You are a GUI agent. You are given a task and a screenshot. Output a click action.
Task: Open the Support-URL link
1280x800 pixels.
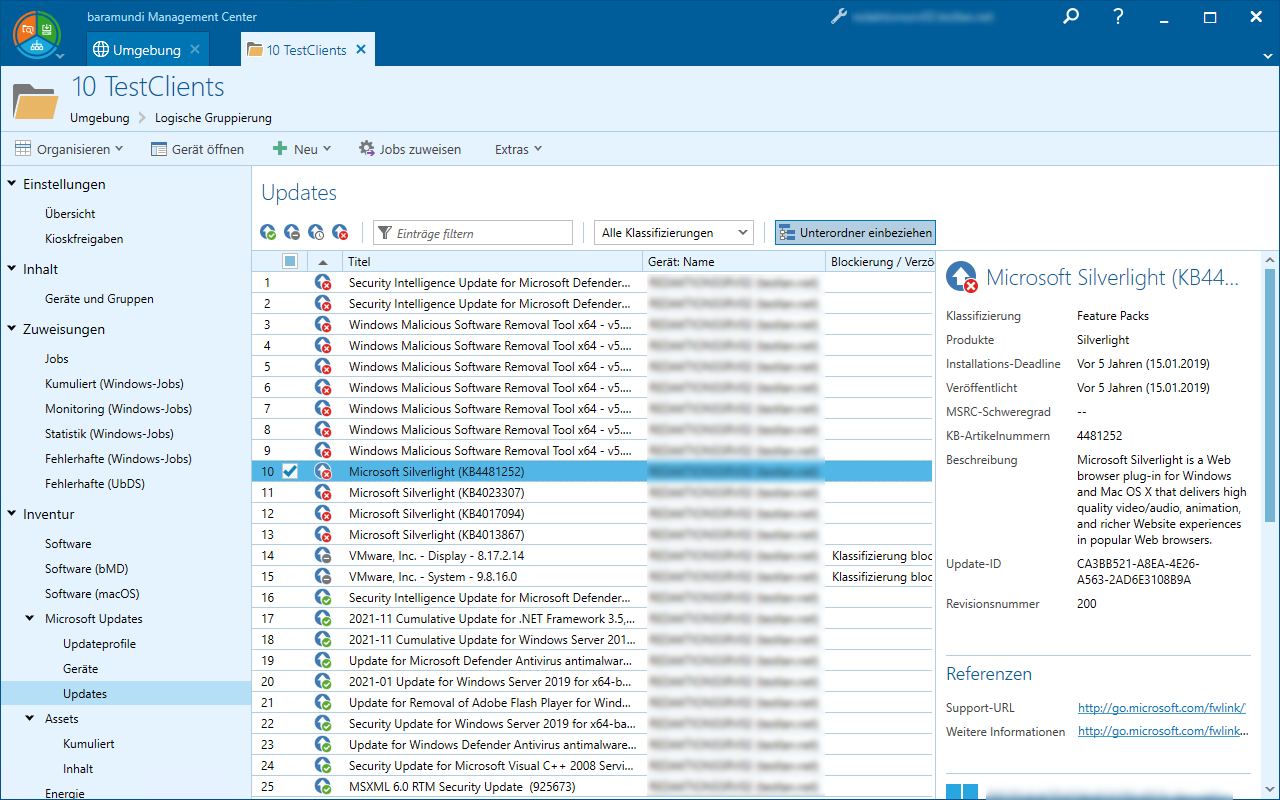click(1161, 708)
